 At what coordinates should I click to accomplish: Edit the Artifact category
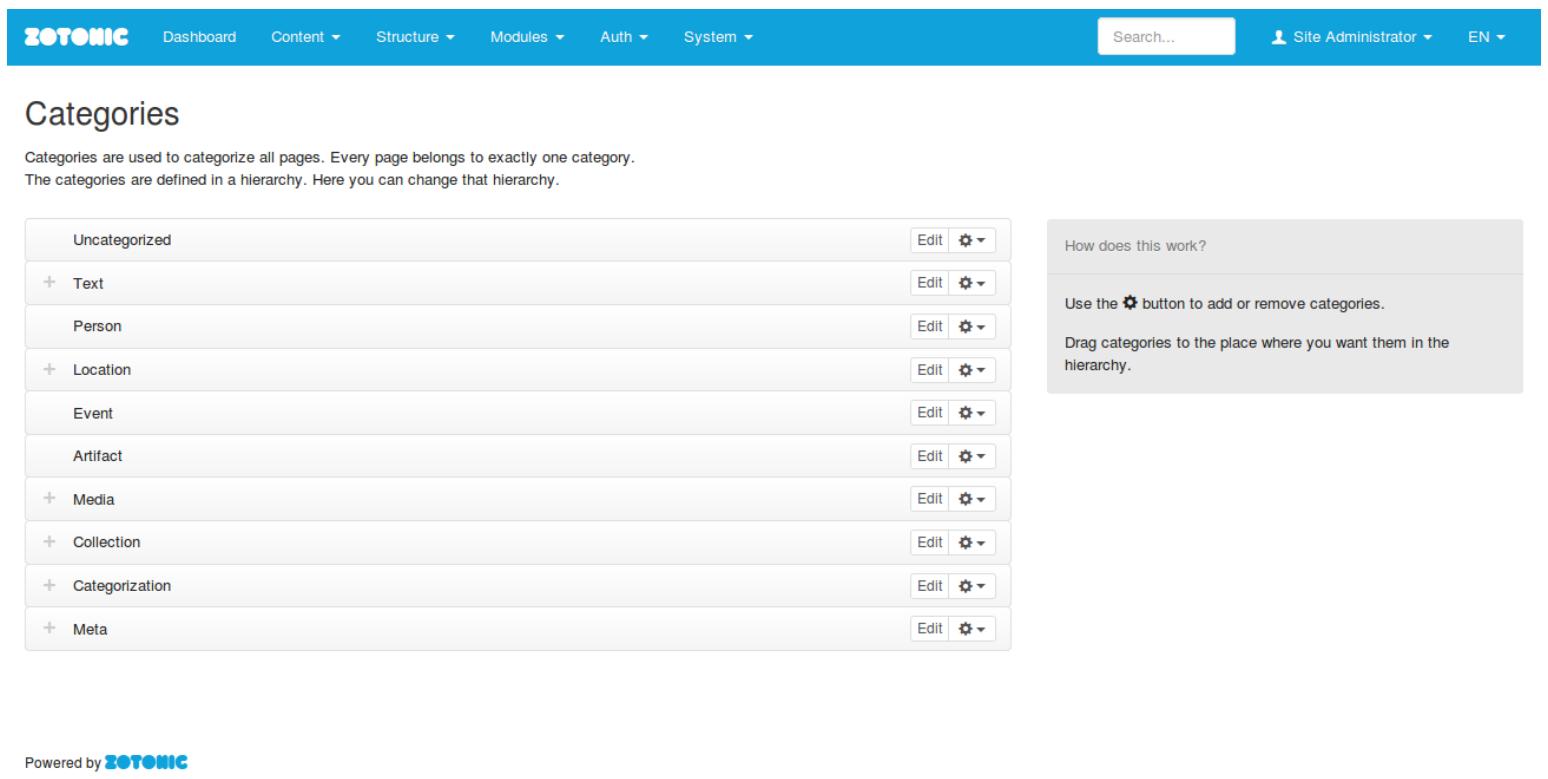coord(930,456)
